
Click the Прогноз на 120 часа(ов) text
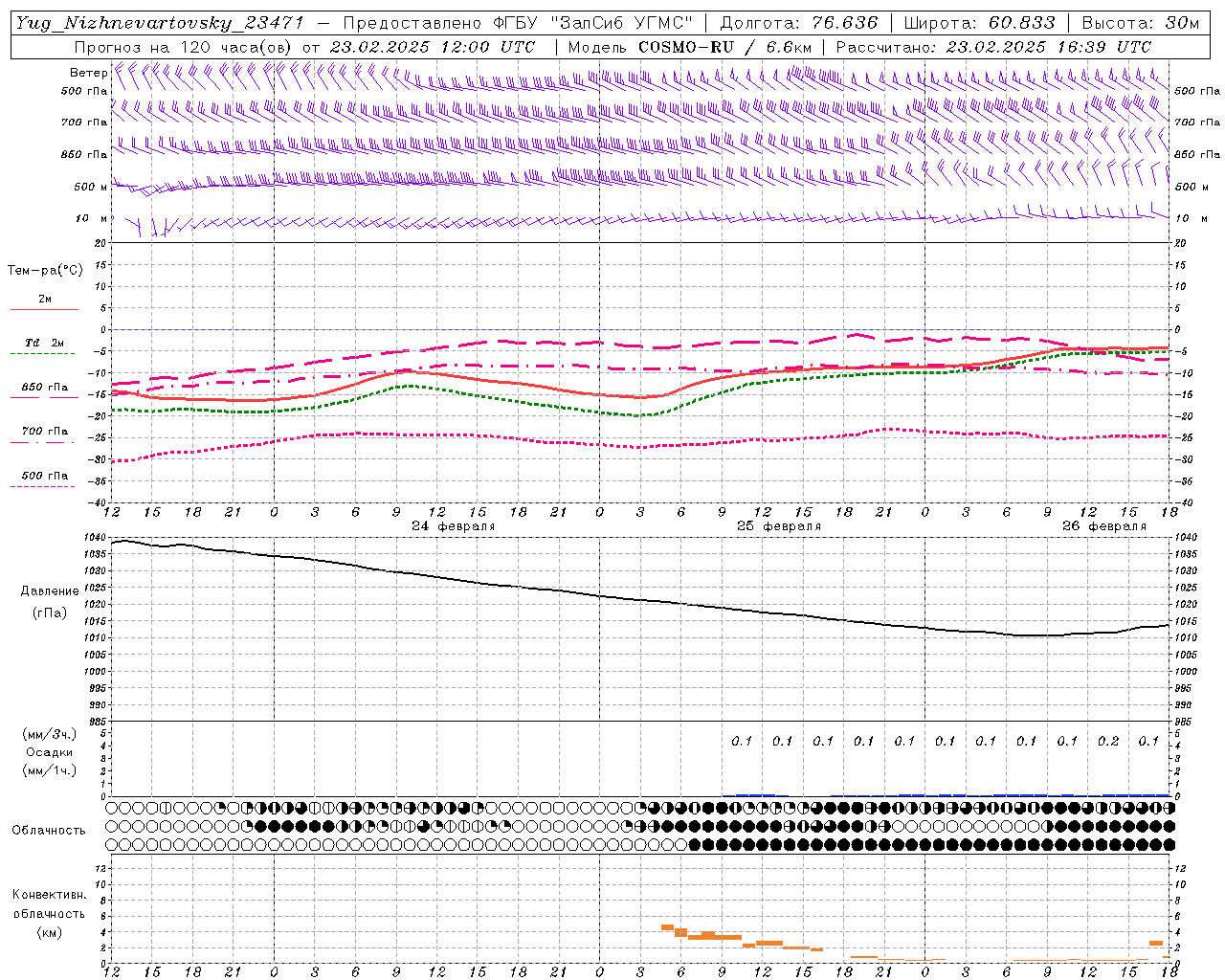(183, 47)
